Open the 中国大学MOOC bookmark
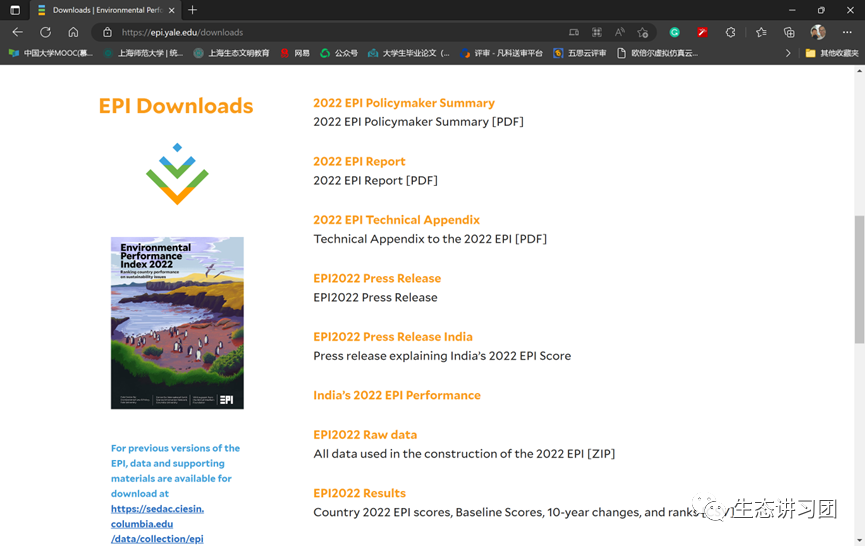The image size is (865, 546). [x=50, y=53]
